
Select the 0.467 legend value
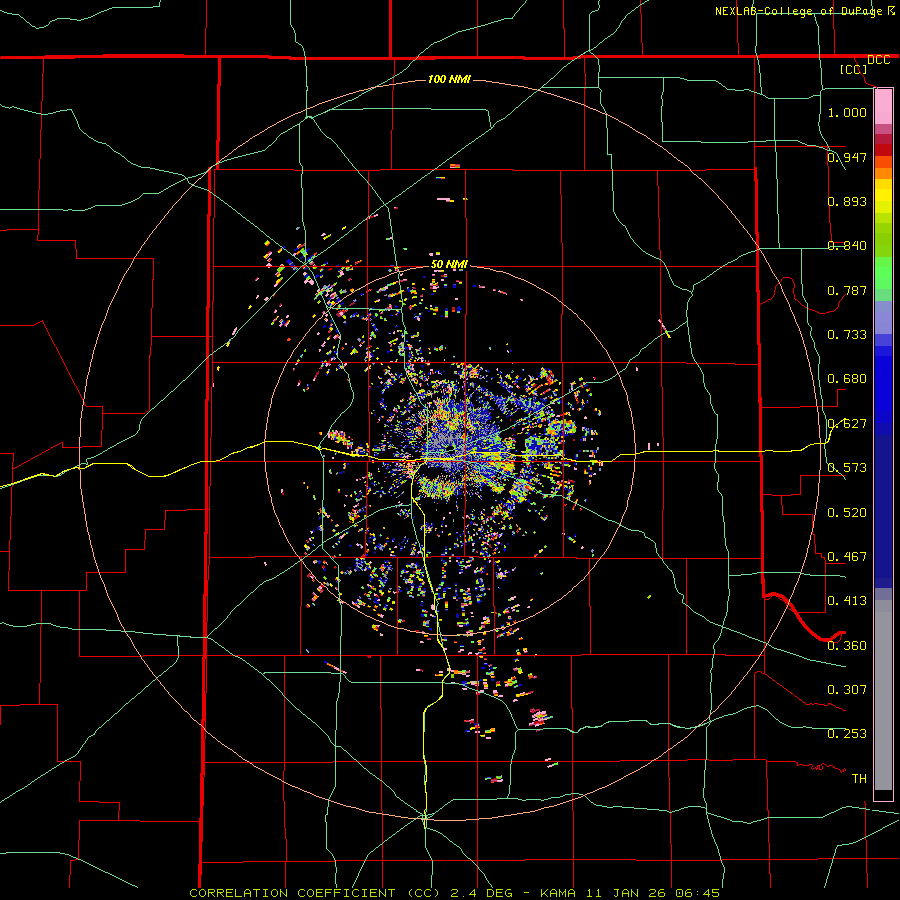847,556
